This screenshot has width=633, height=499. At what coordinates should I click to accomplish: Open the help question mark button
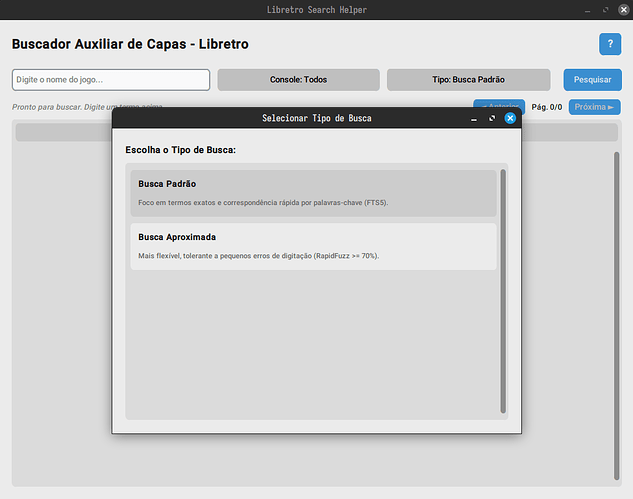click(610, 44)
